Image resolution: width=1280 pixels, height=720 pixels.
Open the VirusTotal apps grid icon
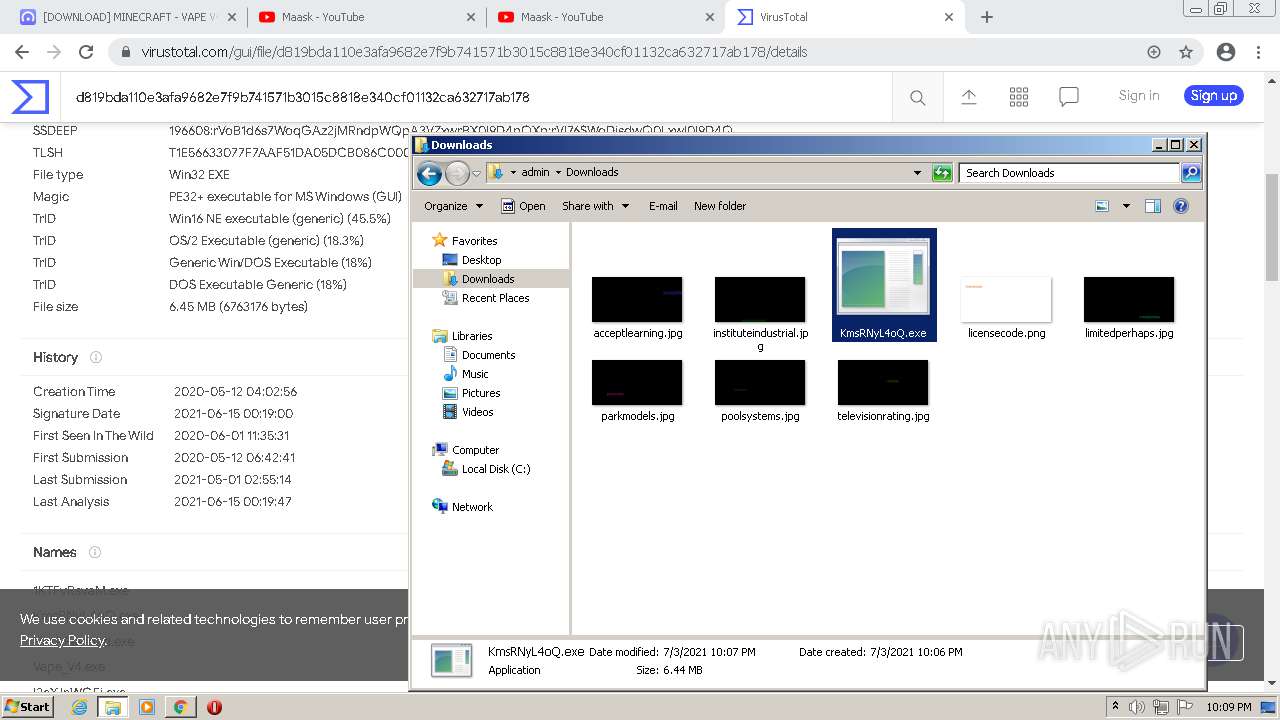point(1019,97)
